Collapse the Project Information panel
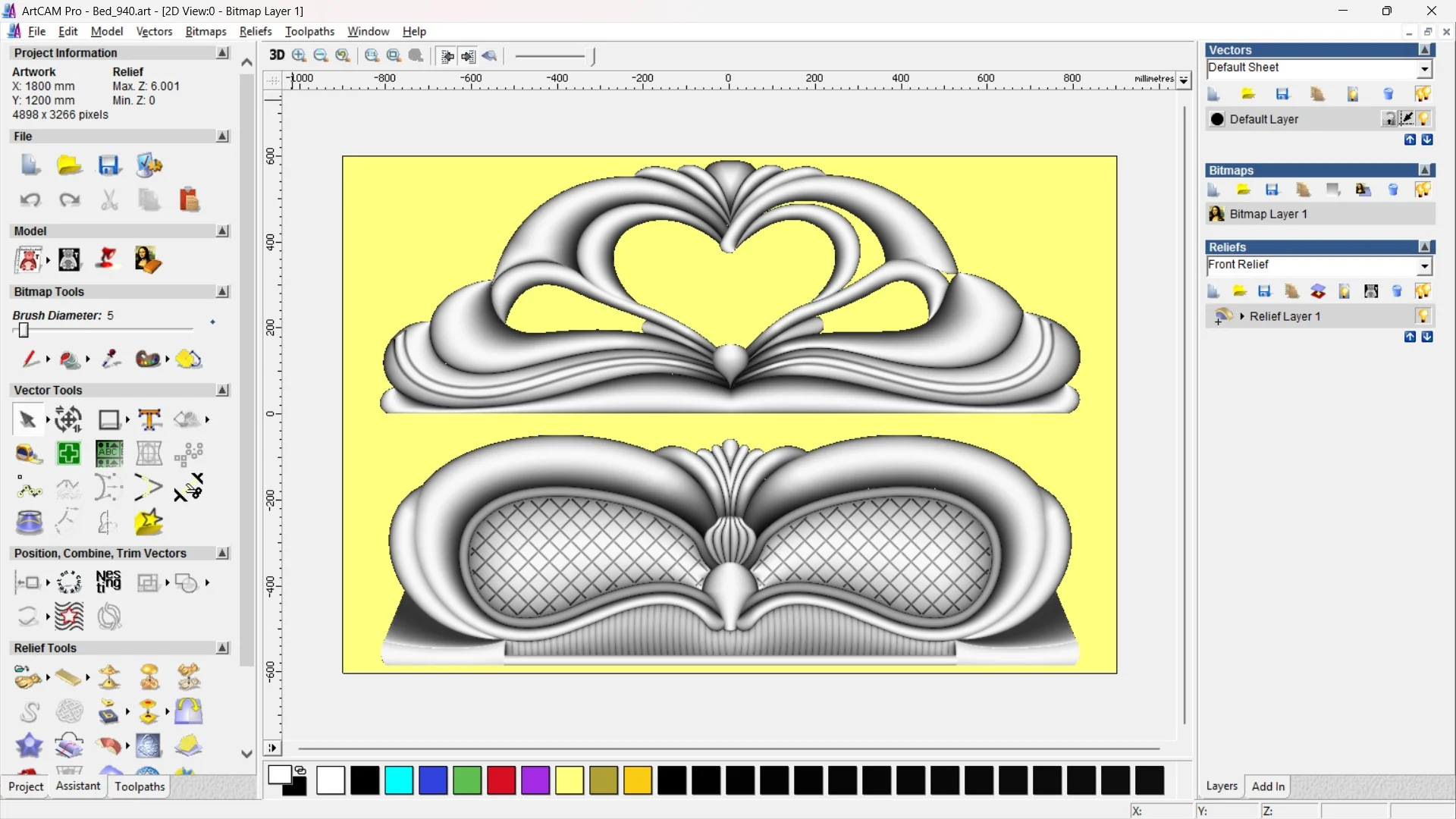This screenshot has width=1456, height=819. coord(222,53)
